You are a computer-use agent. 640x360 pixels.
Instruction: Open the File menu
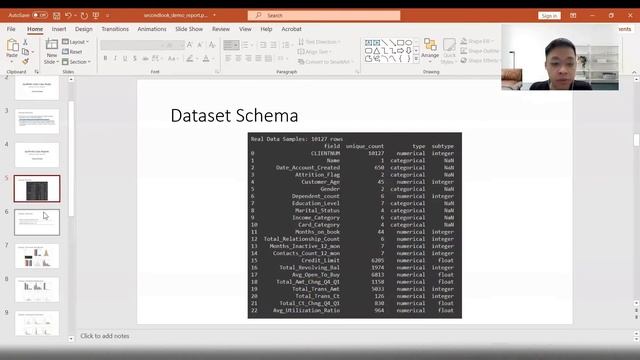[11, 29]
